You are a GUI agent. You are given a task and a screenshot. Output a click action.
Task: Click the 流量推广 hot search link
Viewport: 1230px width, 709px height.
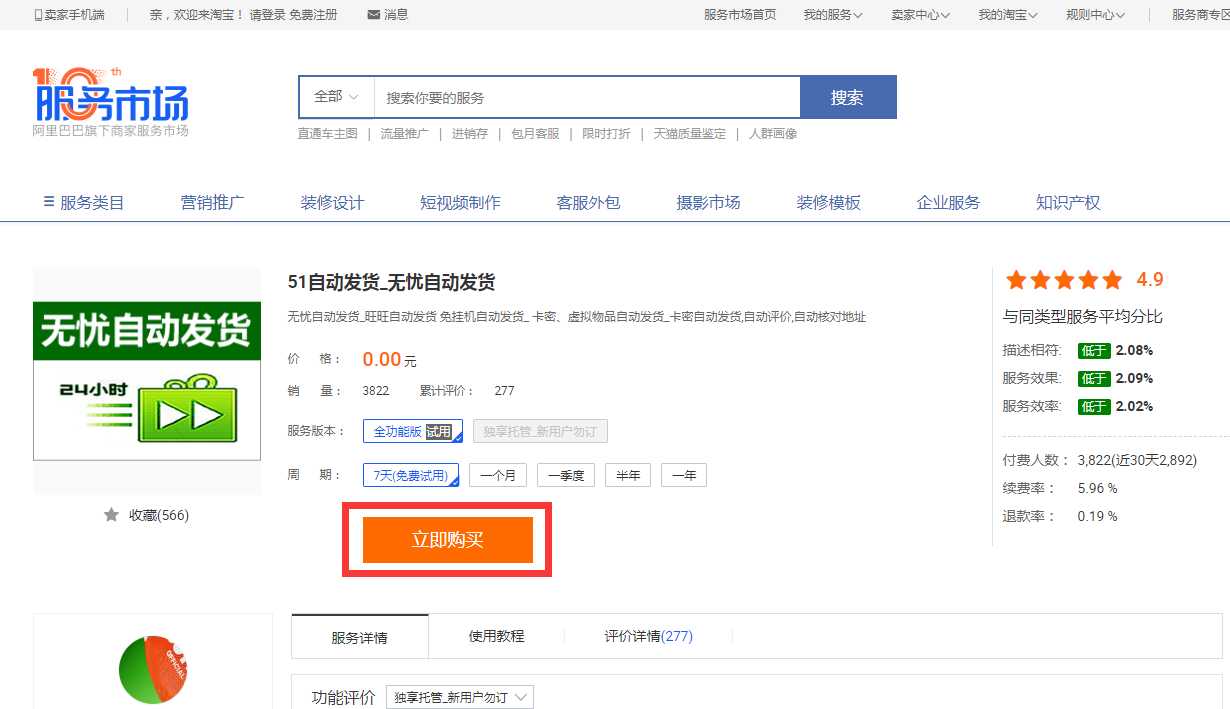404,134
